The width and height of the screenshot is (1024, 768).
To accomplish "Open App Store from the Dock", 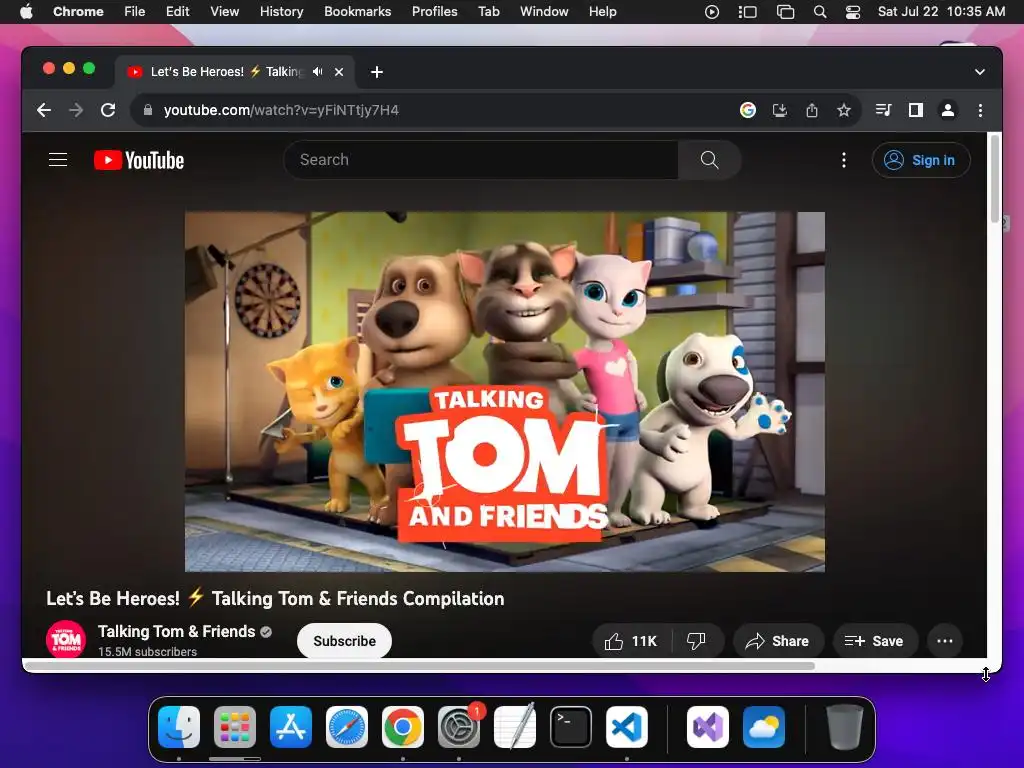I will point(291,727).
